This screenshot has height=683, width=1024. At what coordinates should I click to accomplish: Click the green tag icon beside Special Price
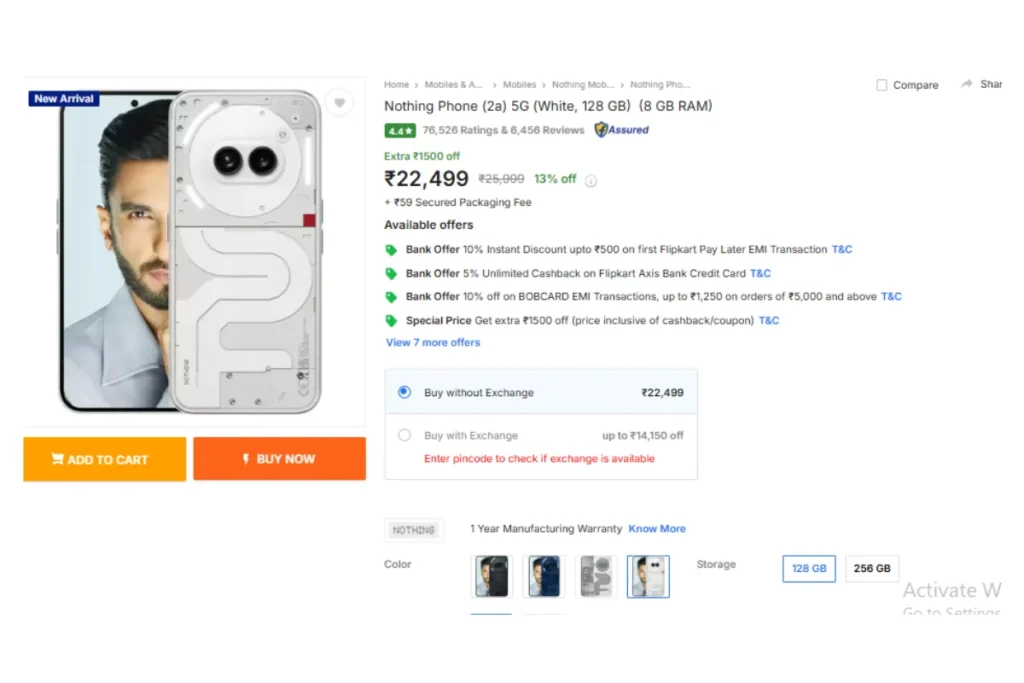[391, 321]
